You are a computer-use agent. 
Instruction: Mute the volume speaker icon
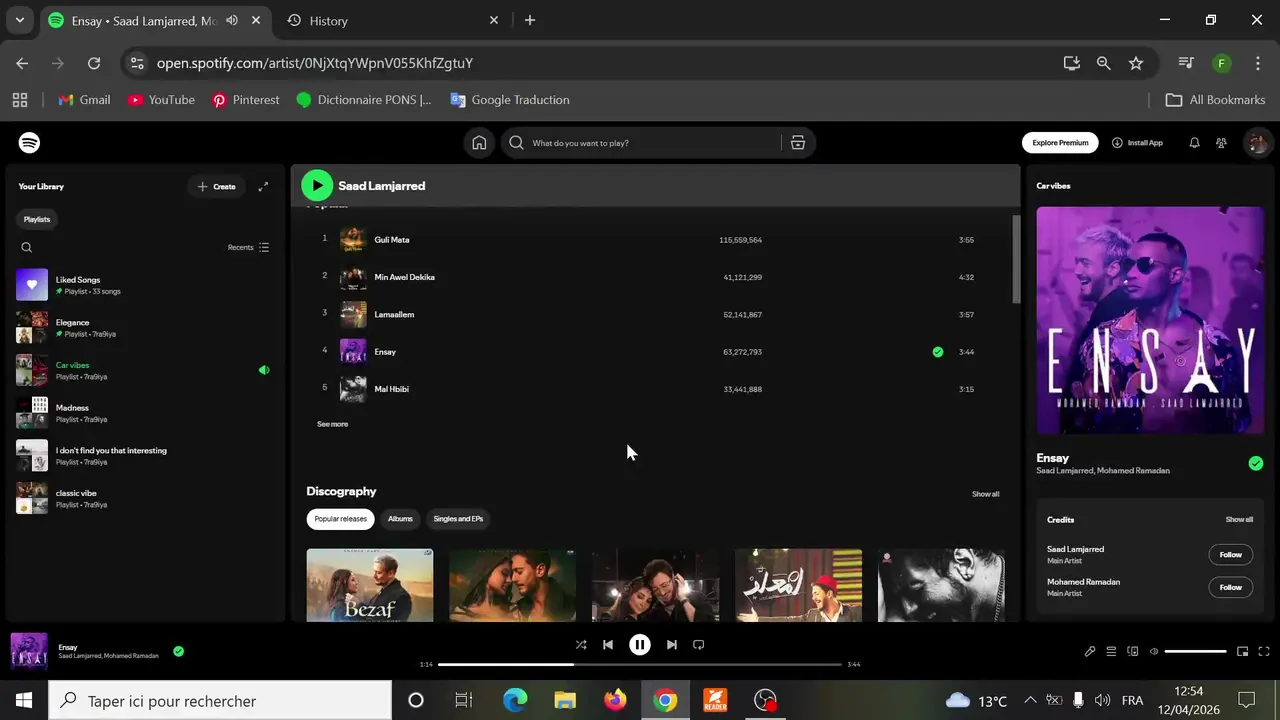pos(1154,651)
